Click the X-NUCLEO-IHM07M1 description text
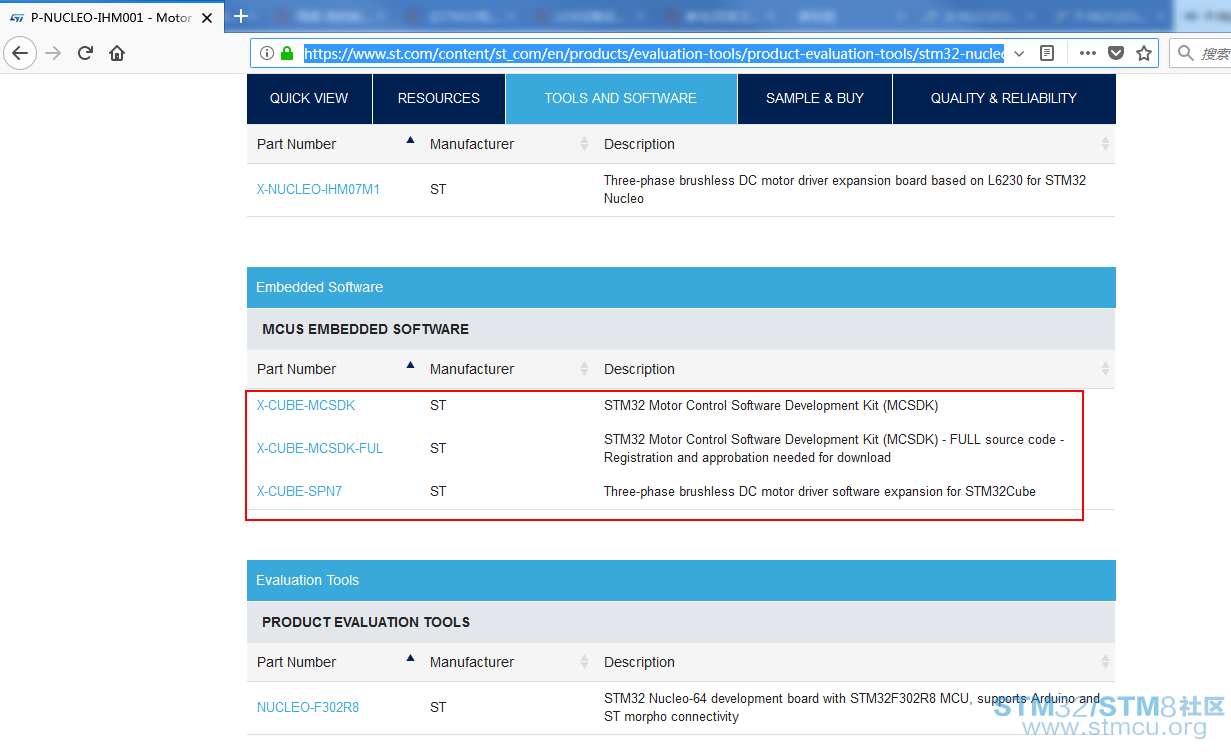 tap(845, 189)
